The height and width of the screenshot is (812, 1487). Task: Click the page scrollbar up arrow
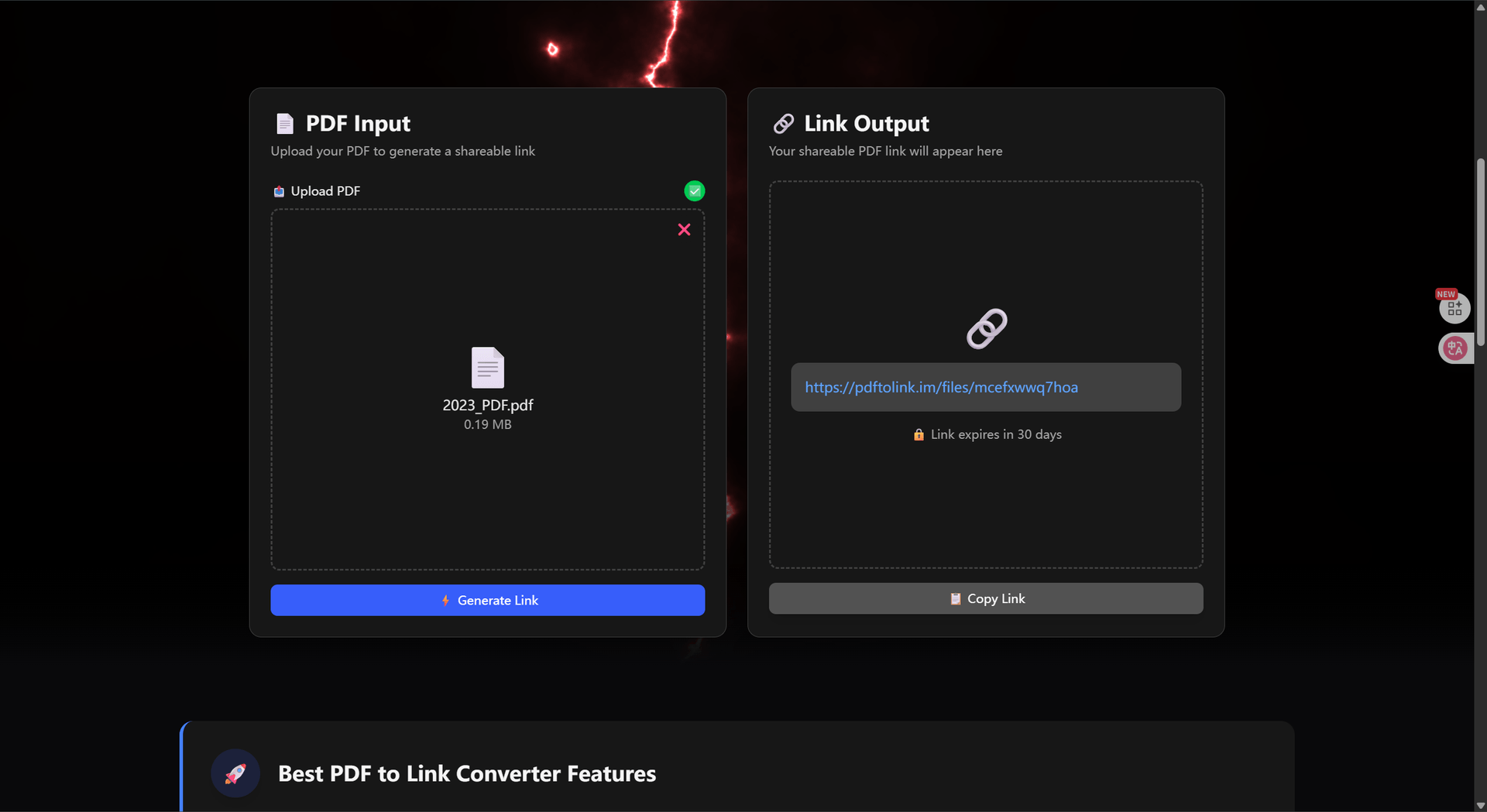coord(1480,6)
